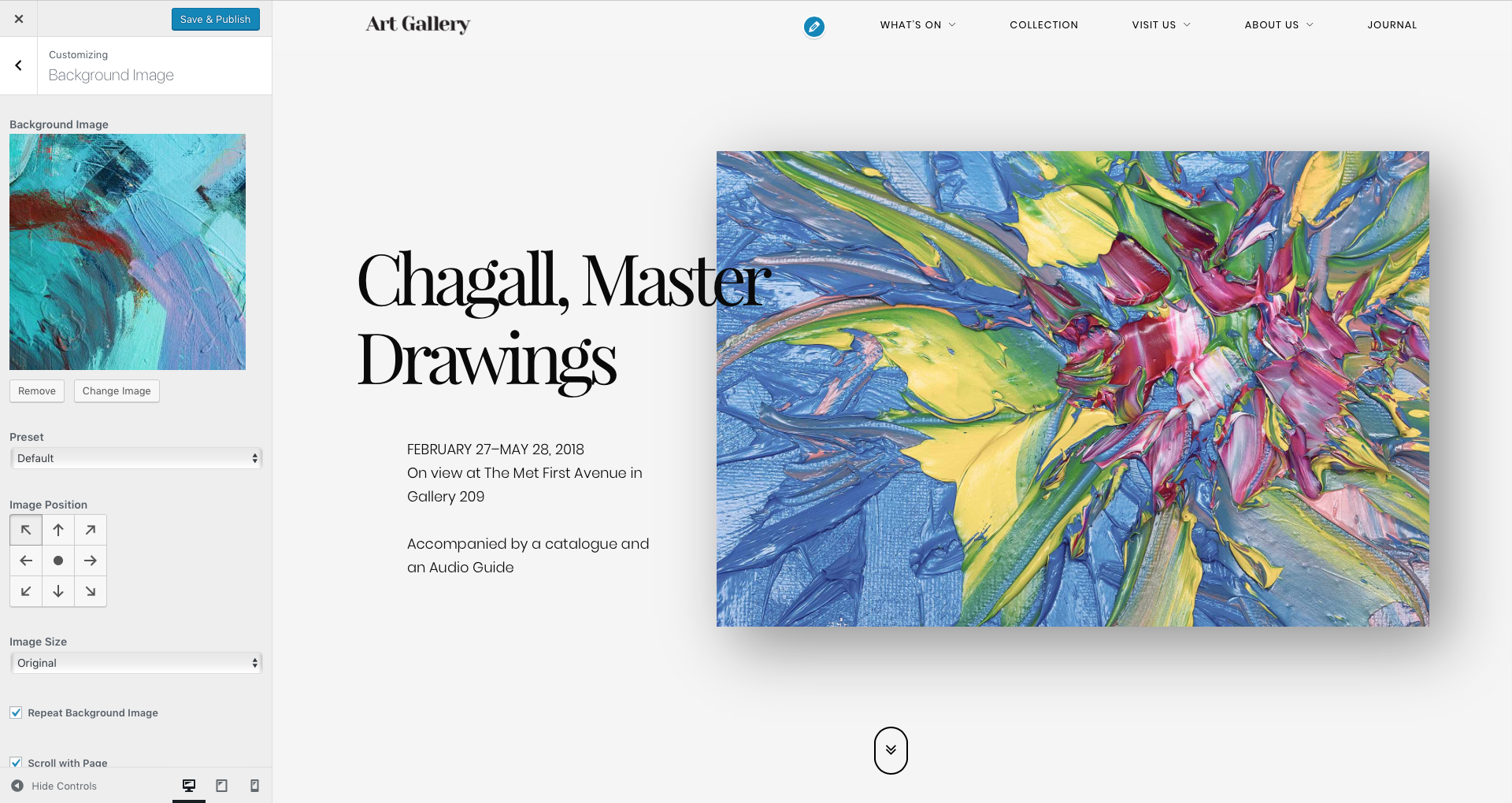The width and height of the screenshot is (1512, 803).
Task: Go back from Background Image section
Action: point(19,66)
